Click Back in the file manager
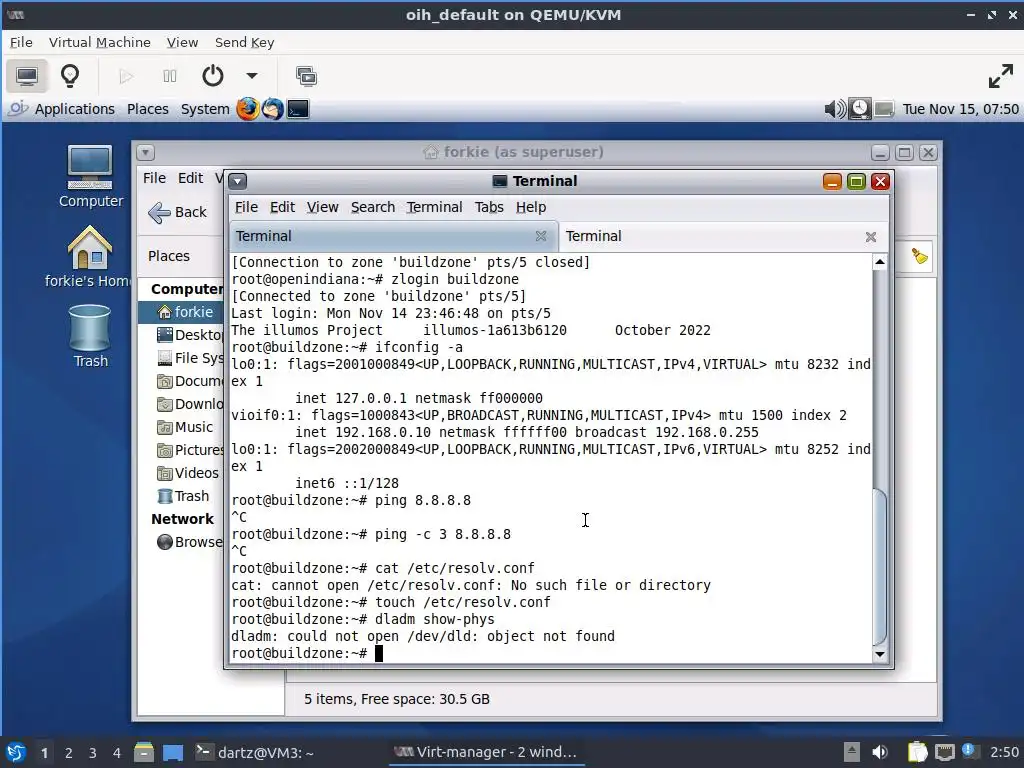This screenshot has height=768, width=1024. pyautogui.click(x=178, y=212)
